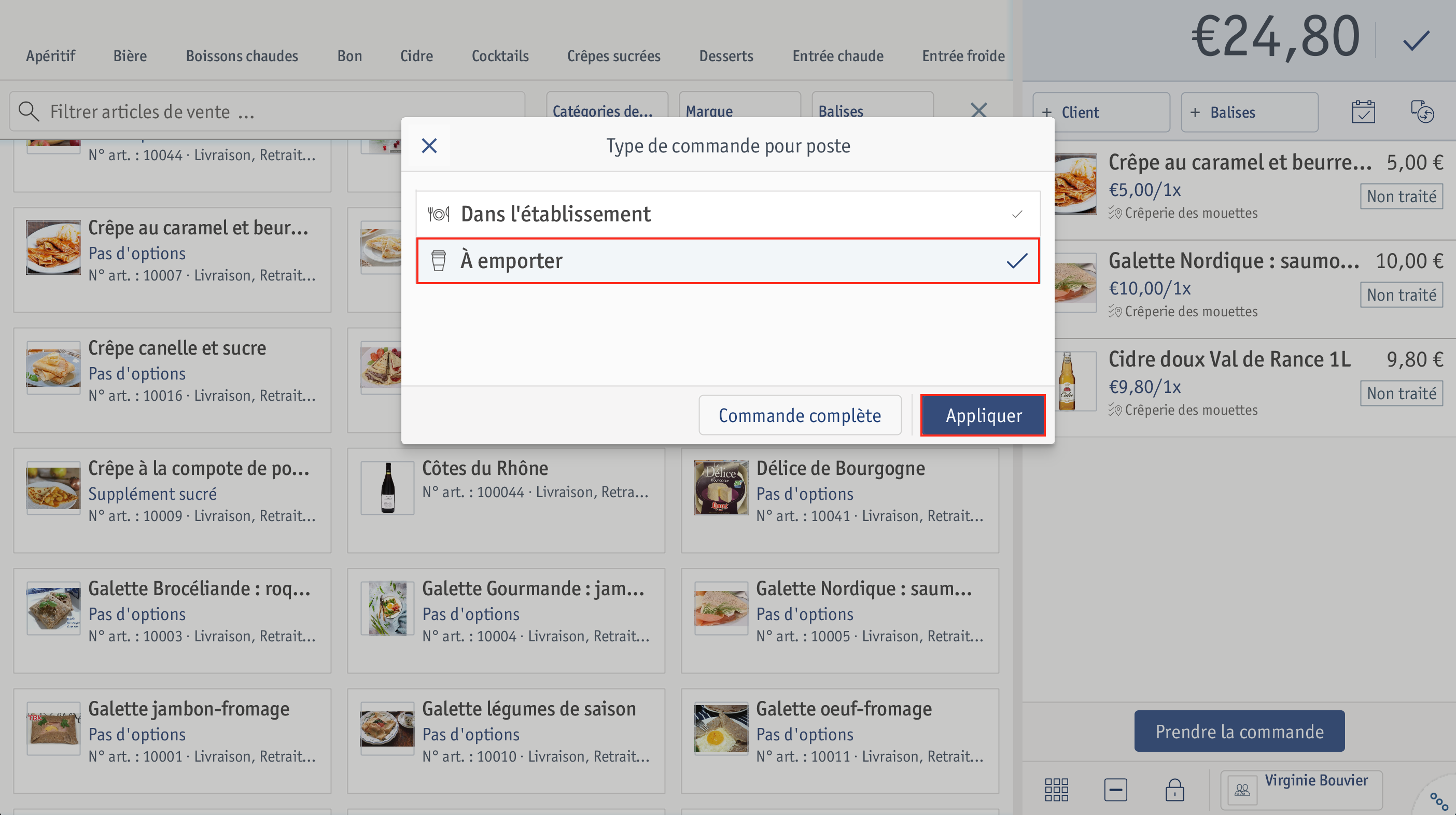The height and width of the screenshot is (815, 1456).
Task: Open the grid view icon
Action: 1056,790
